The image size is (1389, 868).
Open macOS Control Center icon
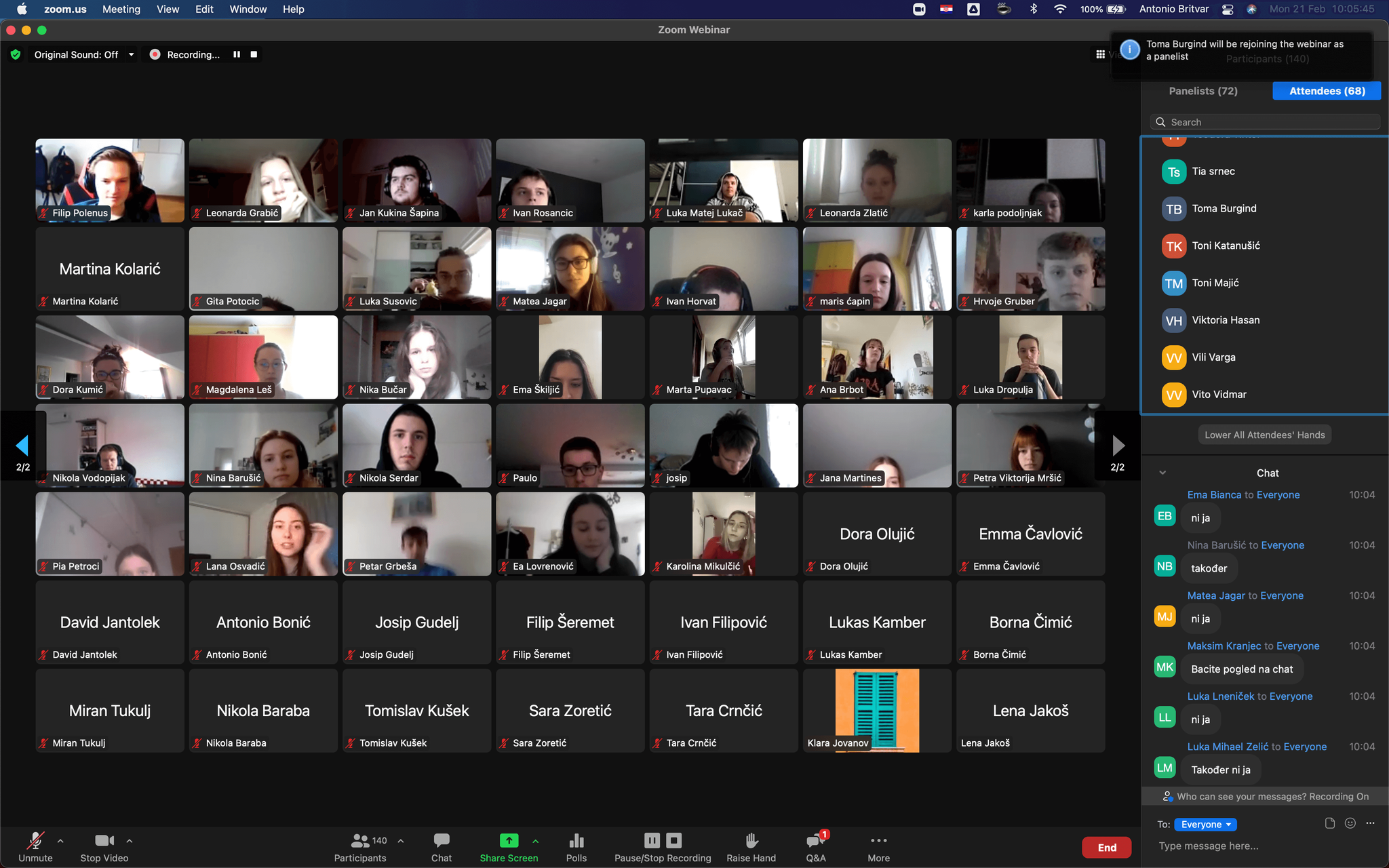click(x=1227, y=9)
